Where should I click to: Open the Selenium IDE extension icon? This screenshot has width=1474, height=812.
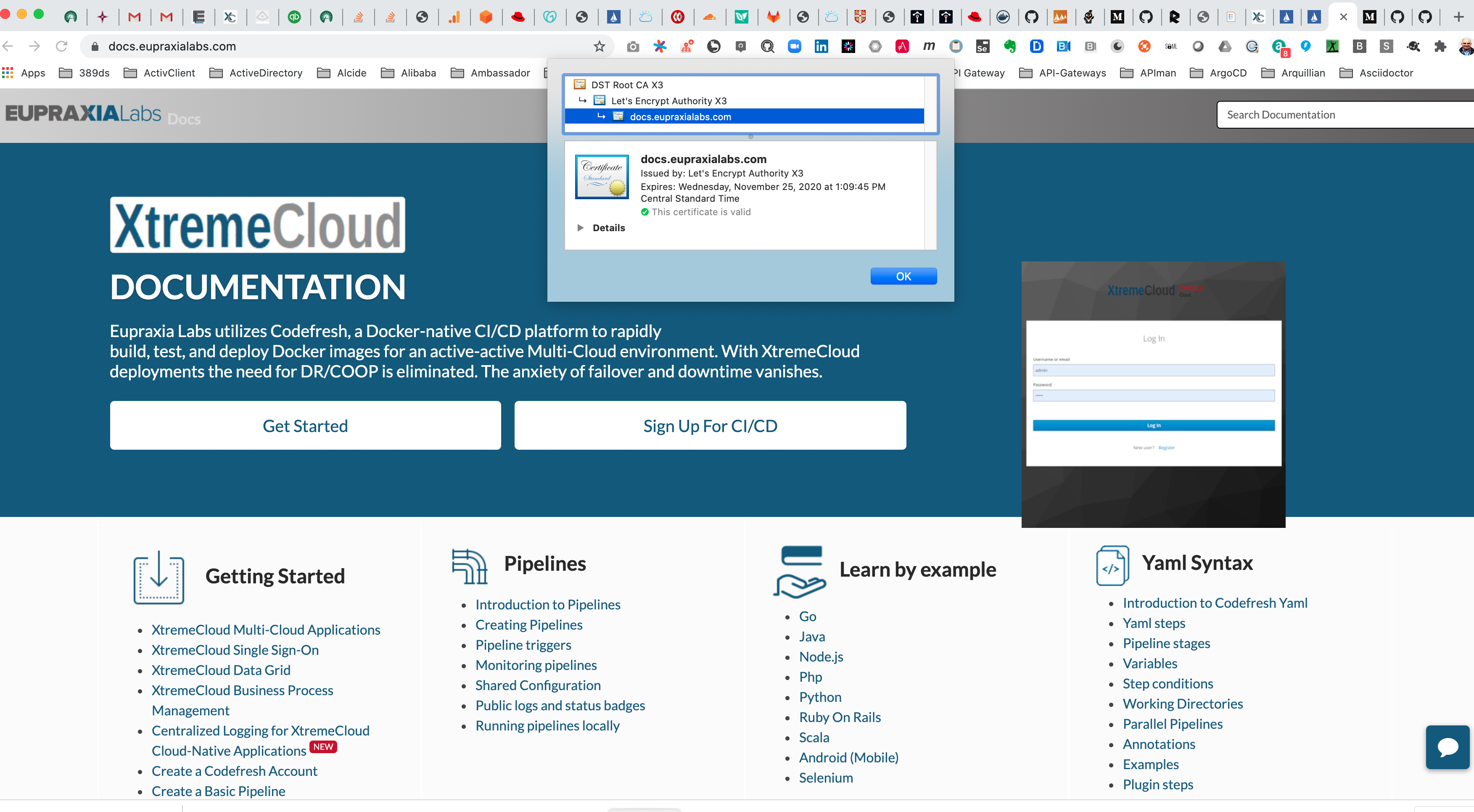pyautogui.click(x=983, y=46)
